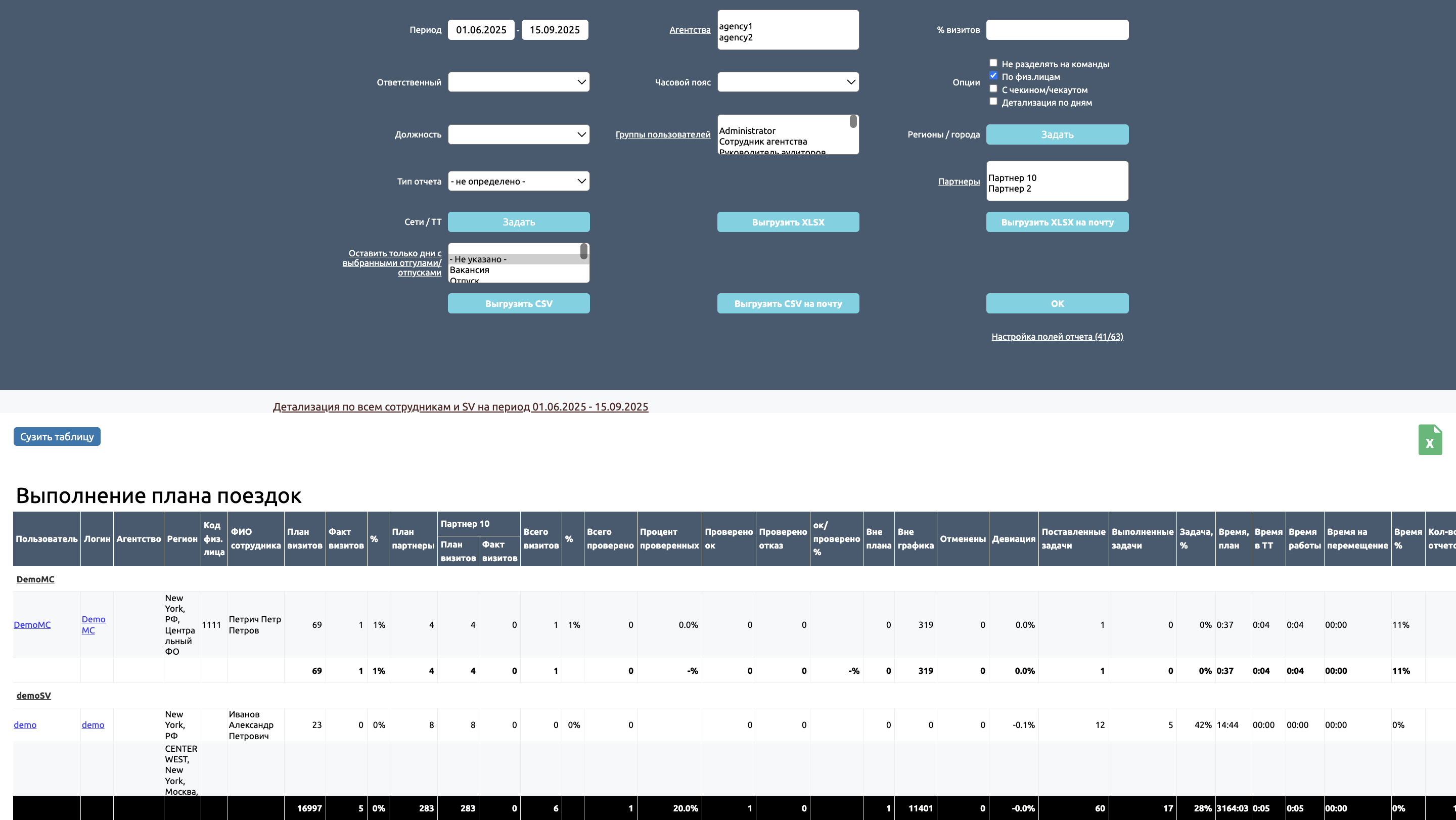The image size is (1456, 820).
Task: Open the 'Ответственный' dropdown
Action: tap(518, 82)
